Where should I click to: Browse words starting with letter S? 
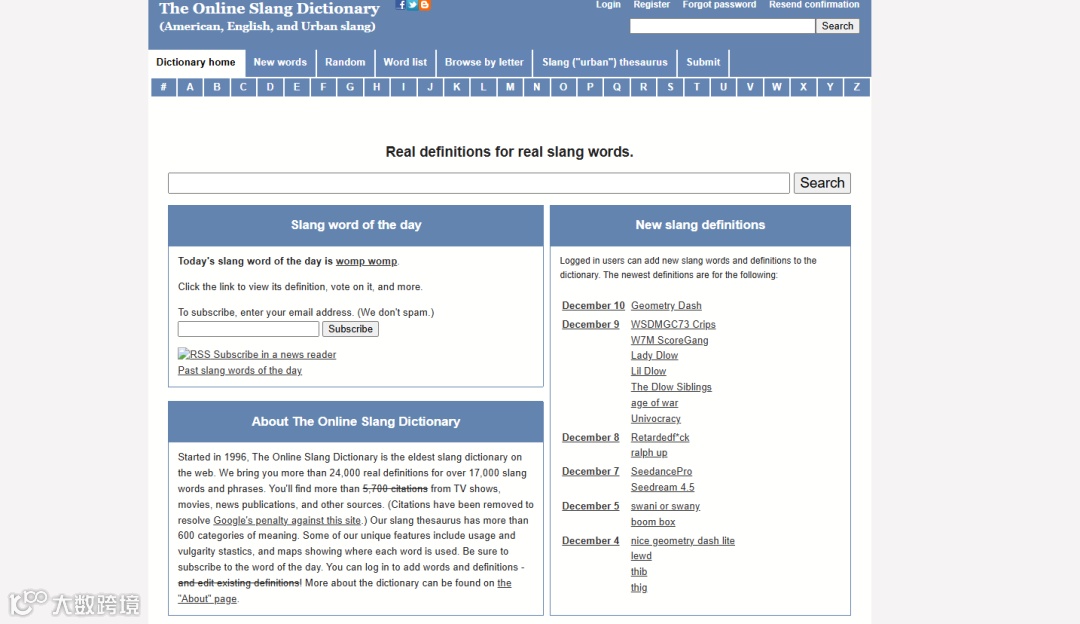point(670,87)
